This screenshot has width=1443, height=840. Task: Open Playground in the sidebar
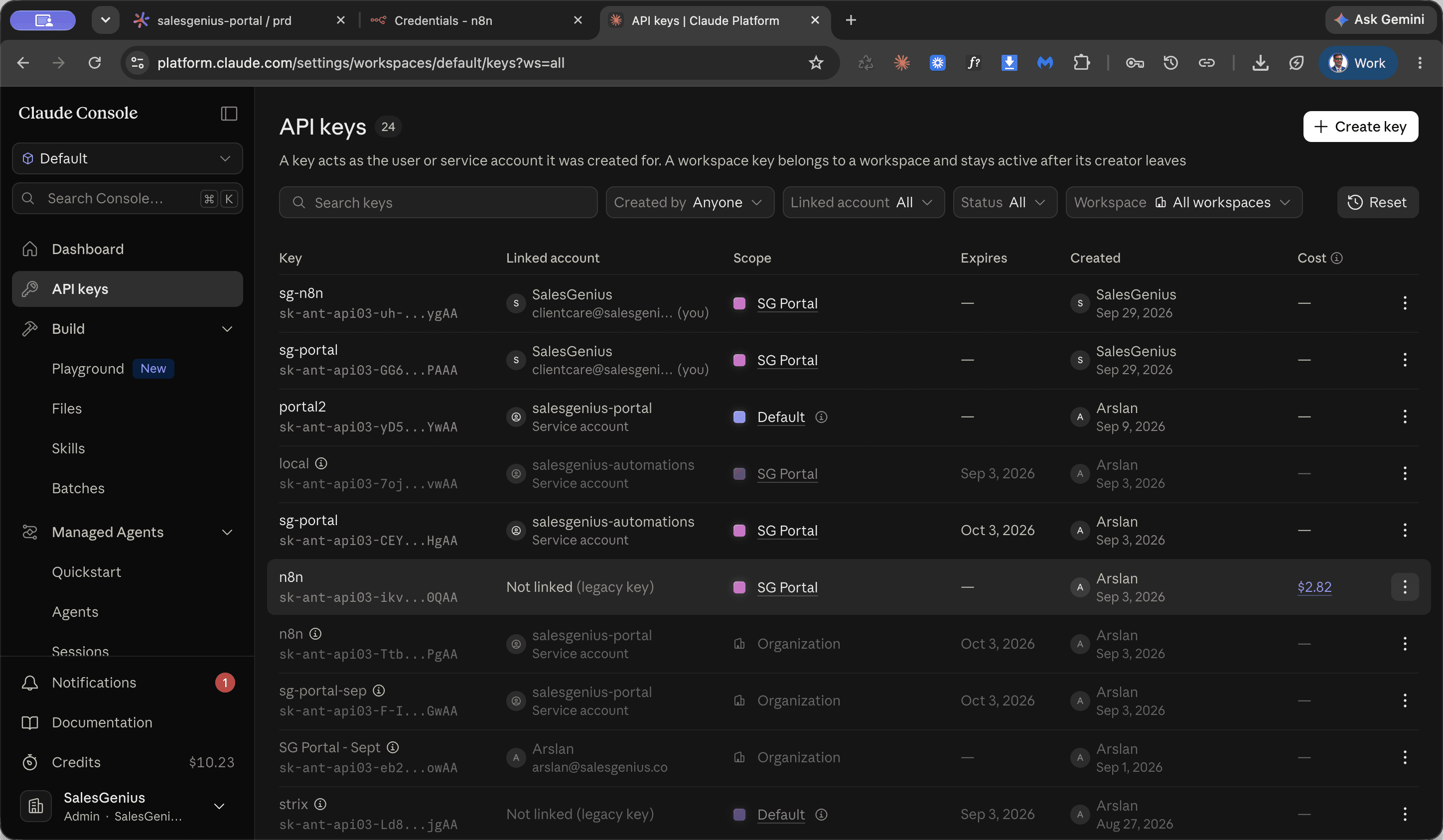tap(88, 369)
